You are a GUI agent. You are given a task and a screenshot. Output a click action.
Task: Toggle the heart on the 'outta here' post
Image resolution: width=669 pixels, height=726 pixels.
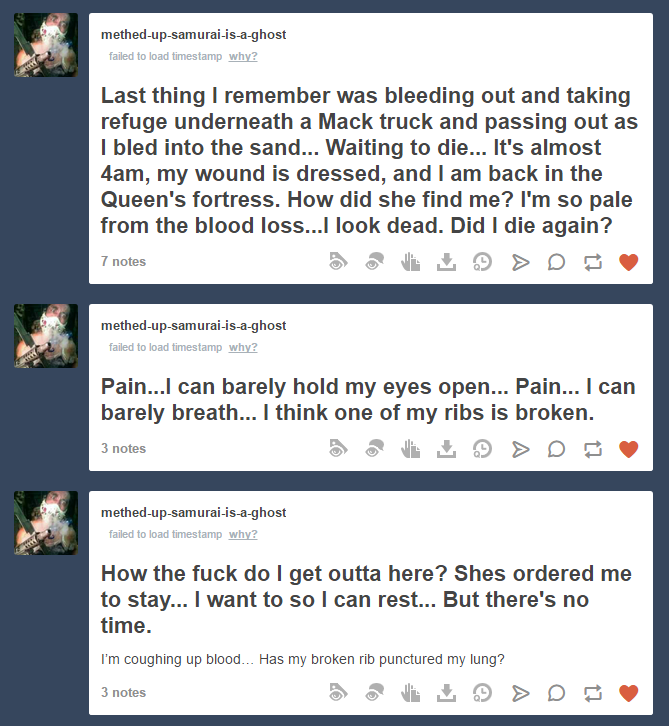628,693
